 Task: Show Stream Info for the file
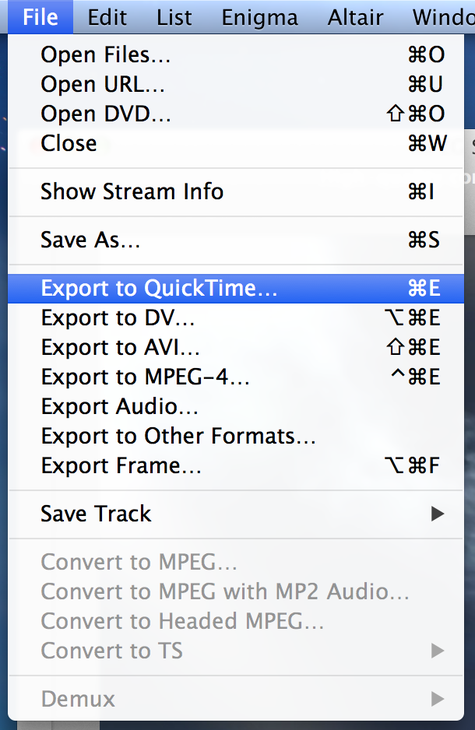click(236, 192)
